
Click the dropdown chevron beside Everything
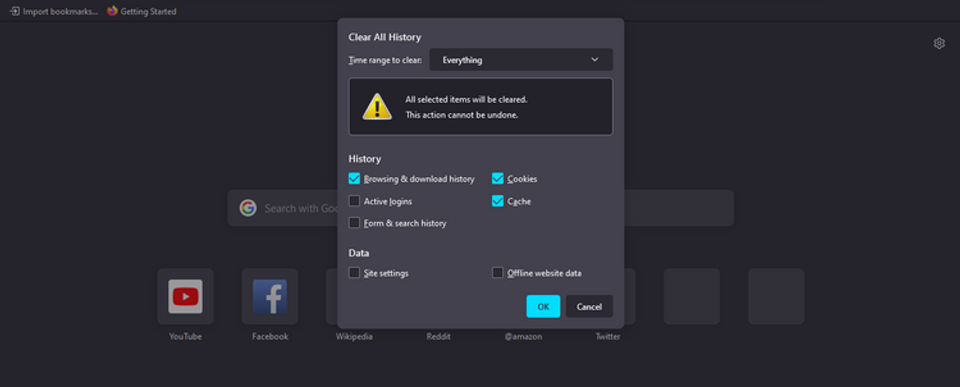pos(594,60)
